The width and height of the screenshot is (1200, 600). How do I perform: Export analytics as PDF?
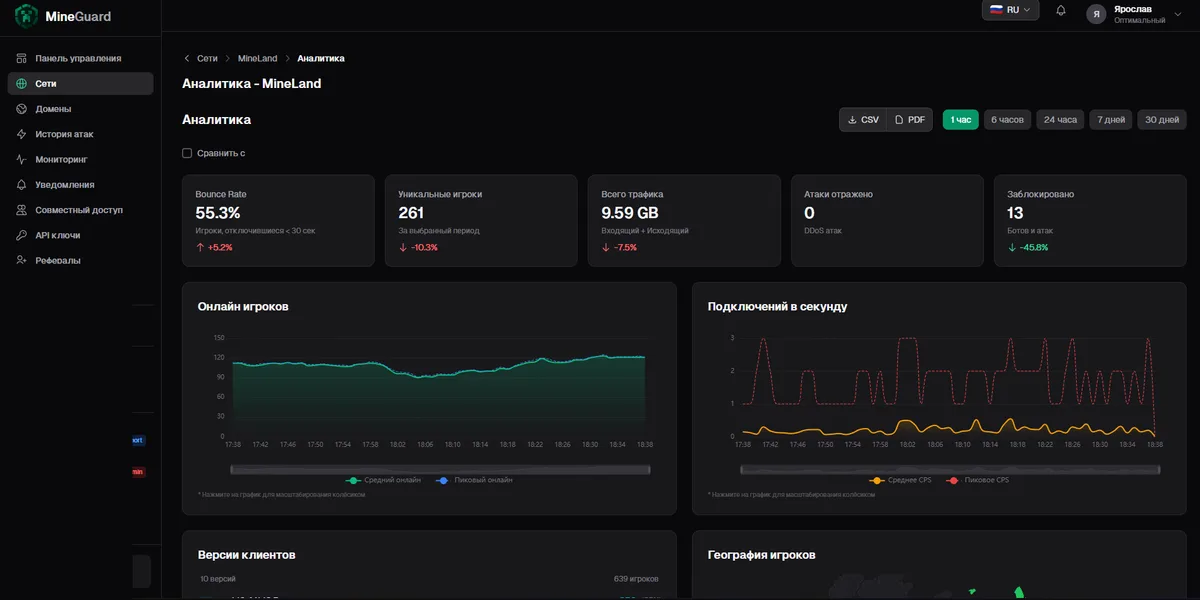tap(910, 120)
